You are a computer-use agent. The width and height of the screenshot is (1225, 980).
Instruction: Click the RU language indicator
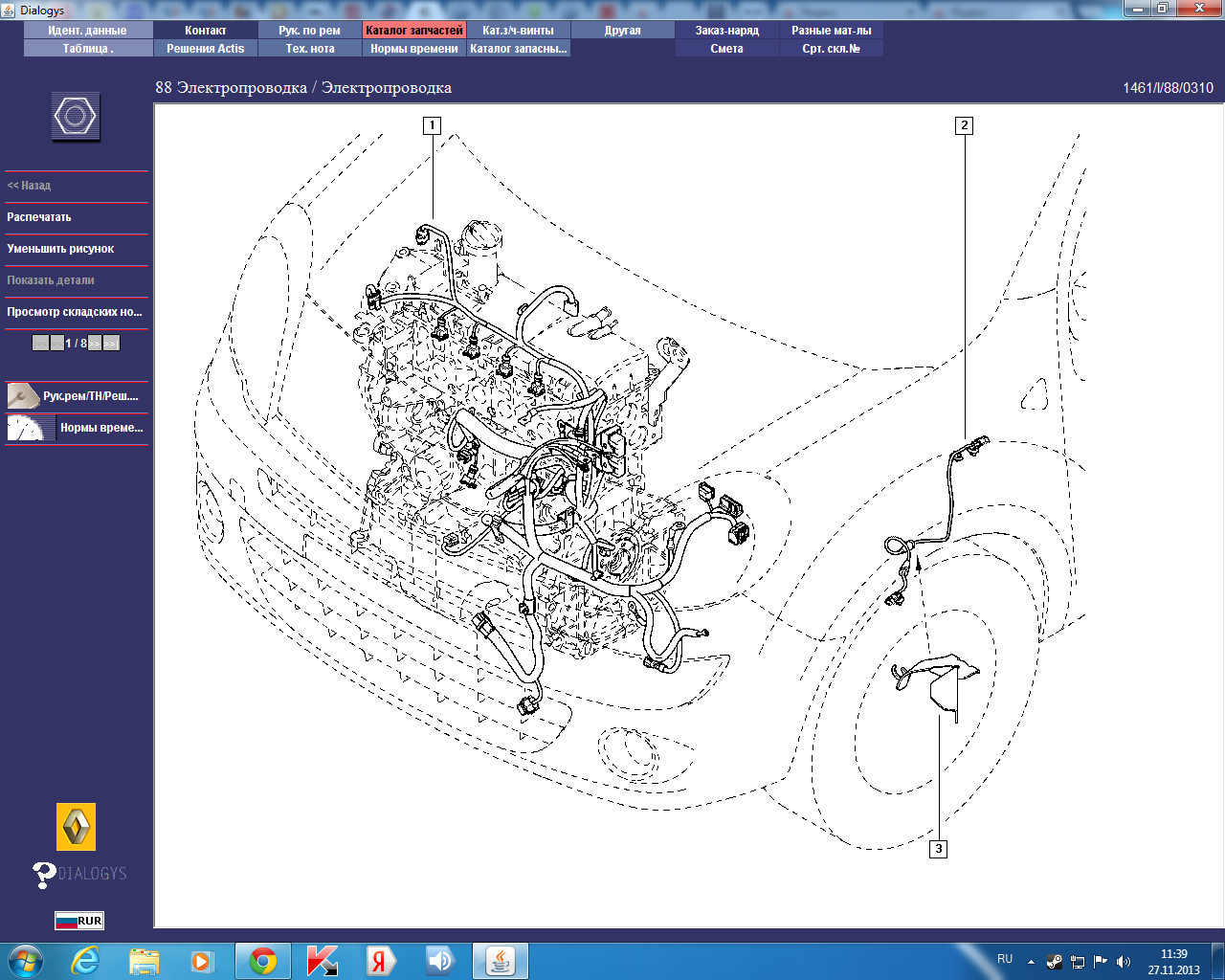pyautogui.click(x=1005, y=959)
